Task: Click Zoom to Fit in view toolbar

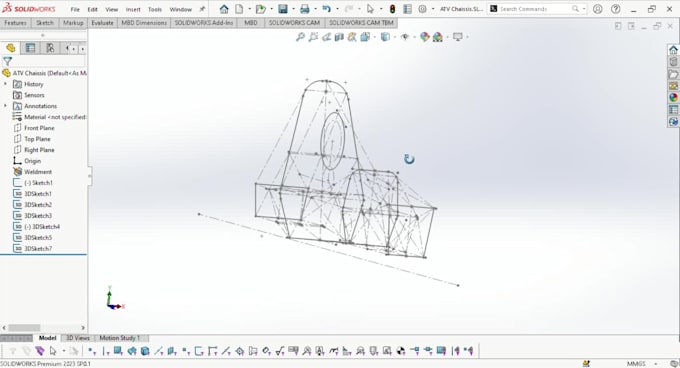Action: coord(300,37)
